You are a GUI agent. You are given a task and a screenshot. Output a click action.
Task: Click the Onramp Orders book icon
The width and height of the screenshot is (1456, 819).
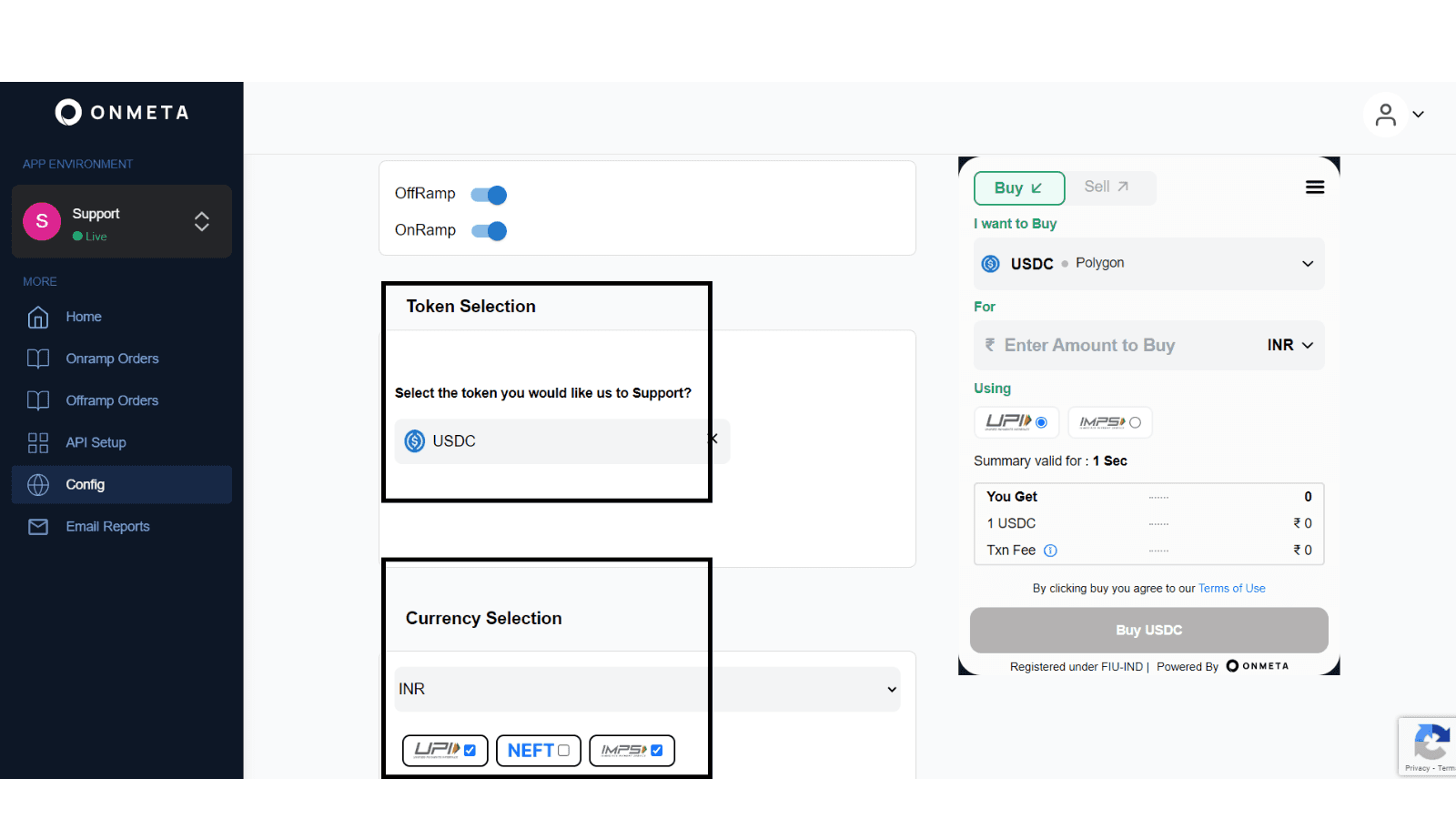pyautogui.click(x=38, y=359)
